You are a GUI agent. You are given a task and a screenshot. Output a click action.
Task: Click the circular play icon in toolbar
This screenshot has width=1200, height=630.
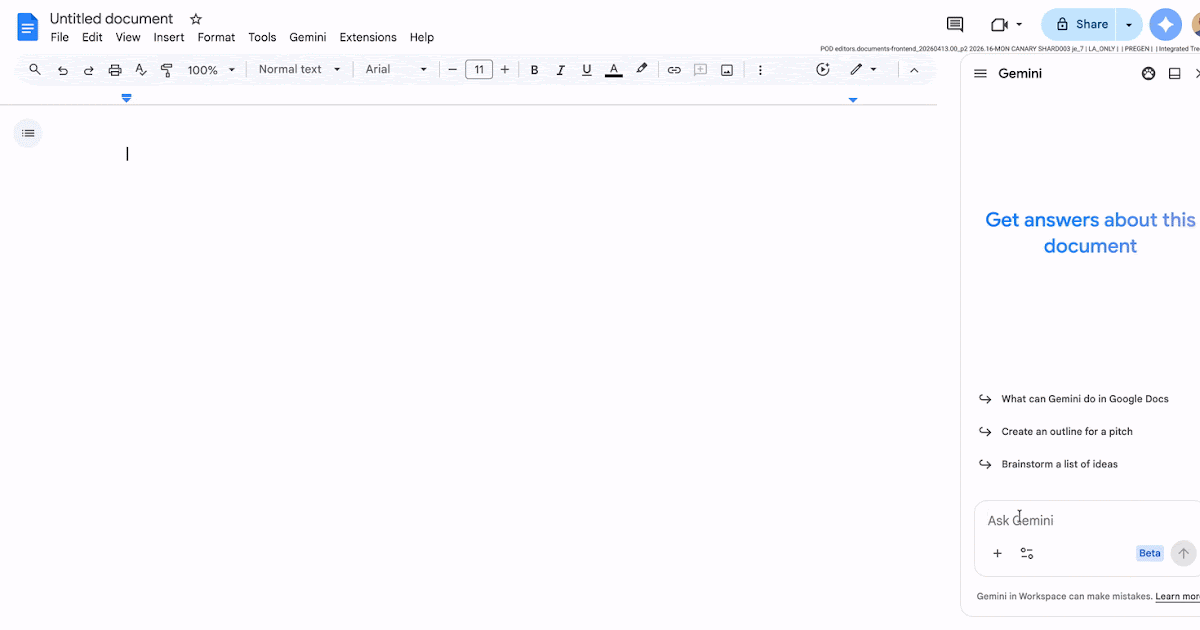823,70
